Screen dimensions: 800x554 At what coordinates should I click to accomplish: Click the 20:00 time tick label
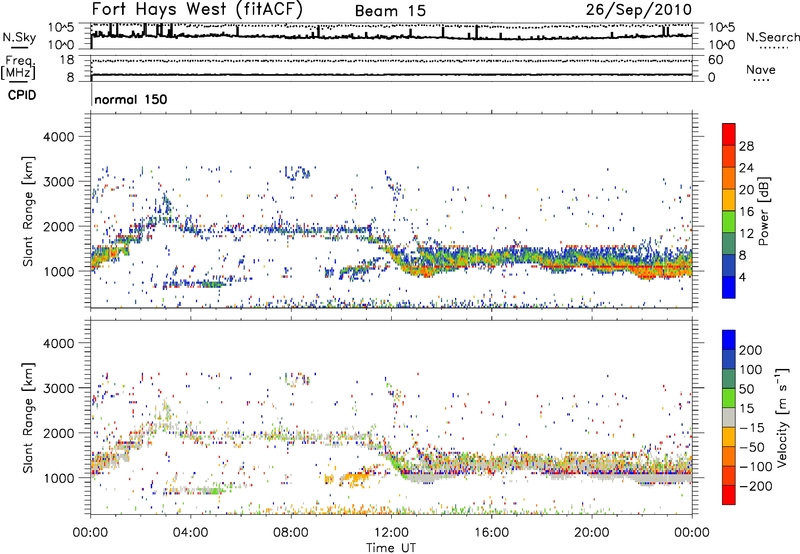(x=591, y=533)
